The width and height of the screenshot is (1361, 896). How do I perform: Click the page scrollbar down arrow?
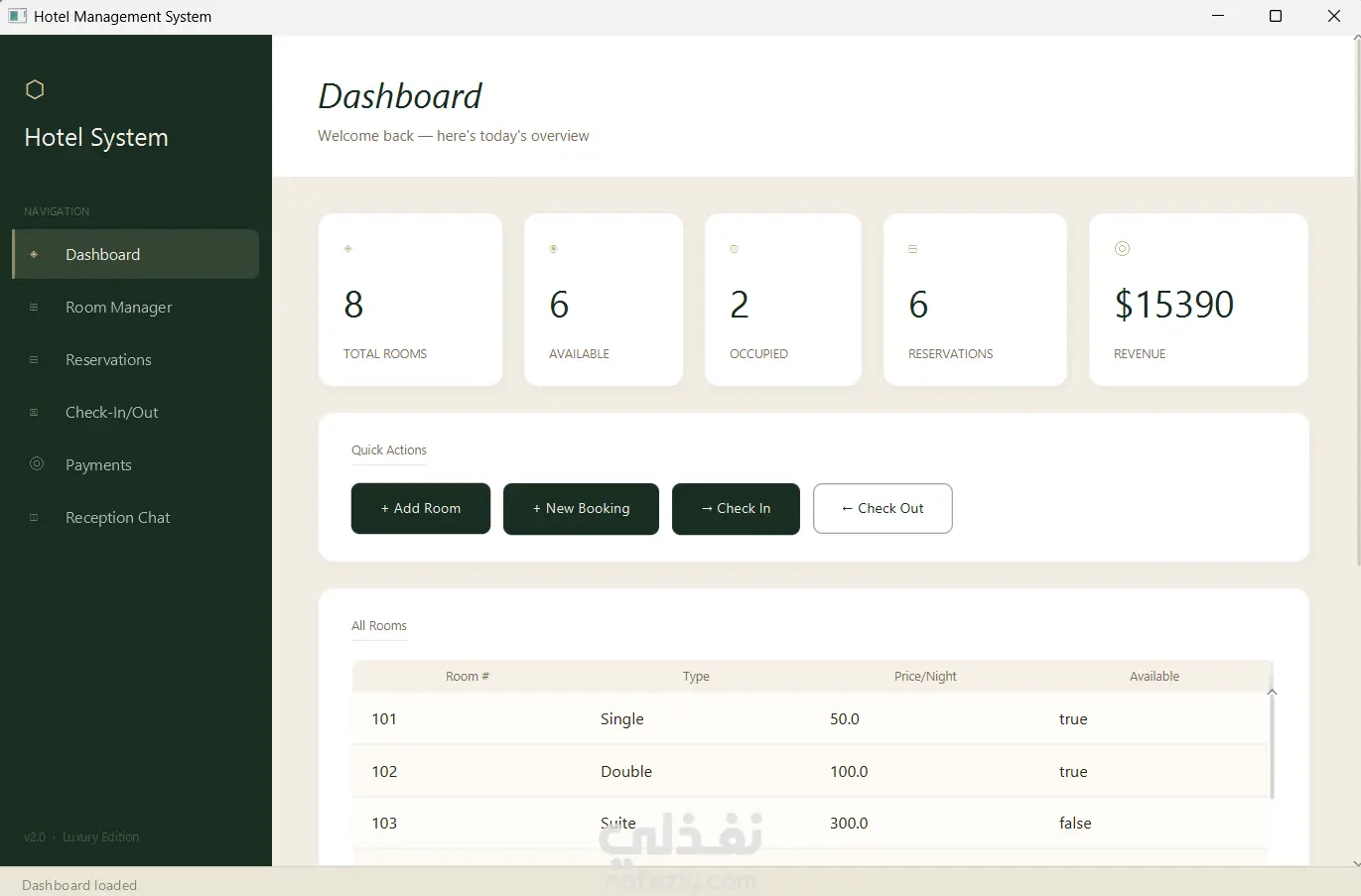pyautogui.click(x=1356, y=862)
